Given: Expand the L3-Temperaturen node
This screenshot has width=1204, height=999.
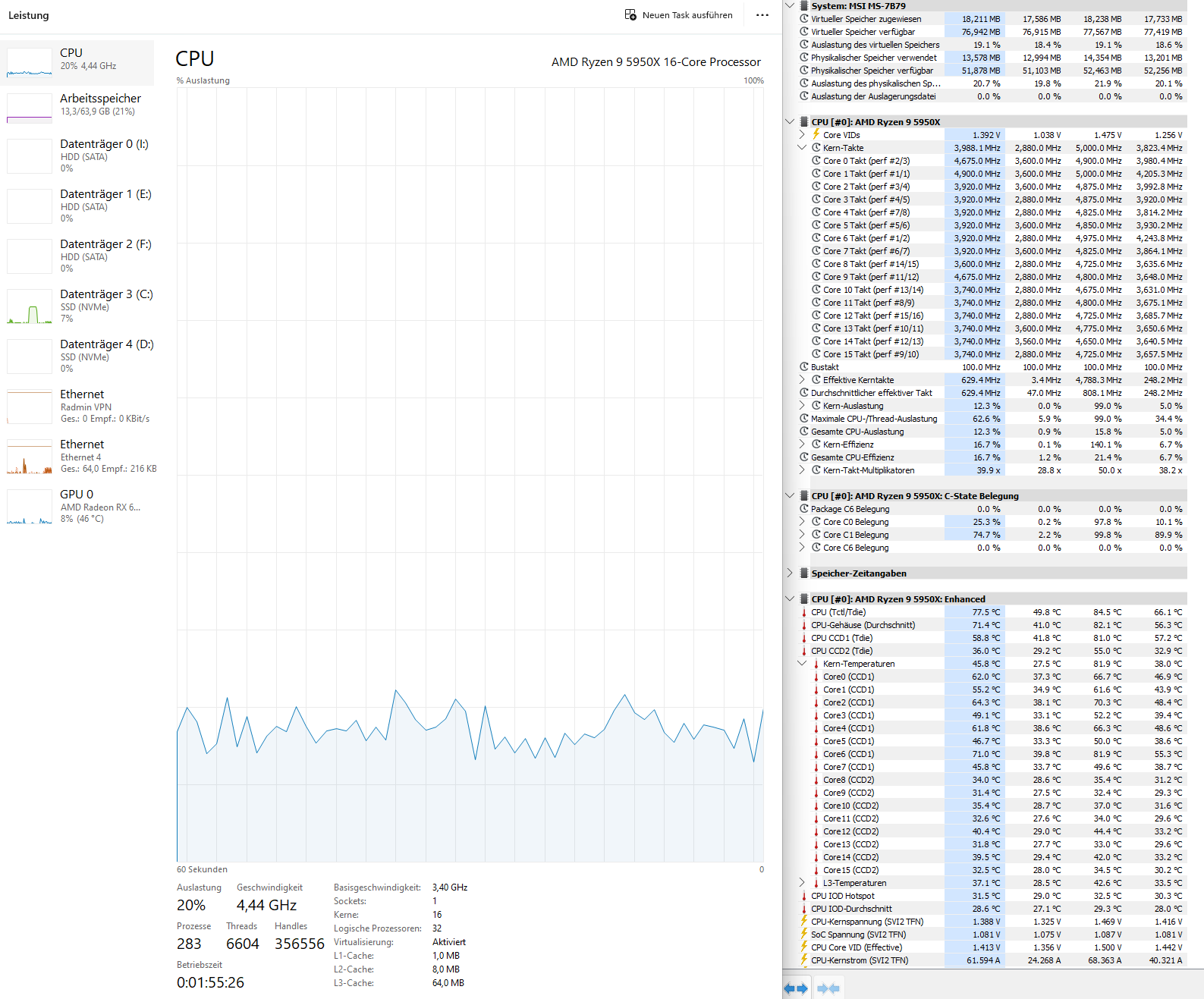Looking at the screenshot, I should pos(802,883).
